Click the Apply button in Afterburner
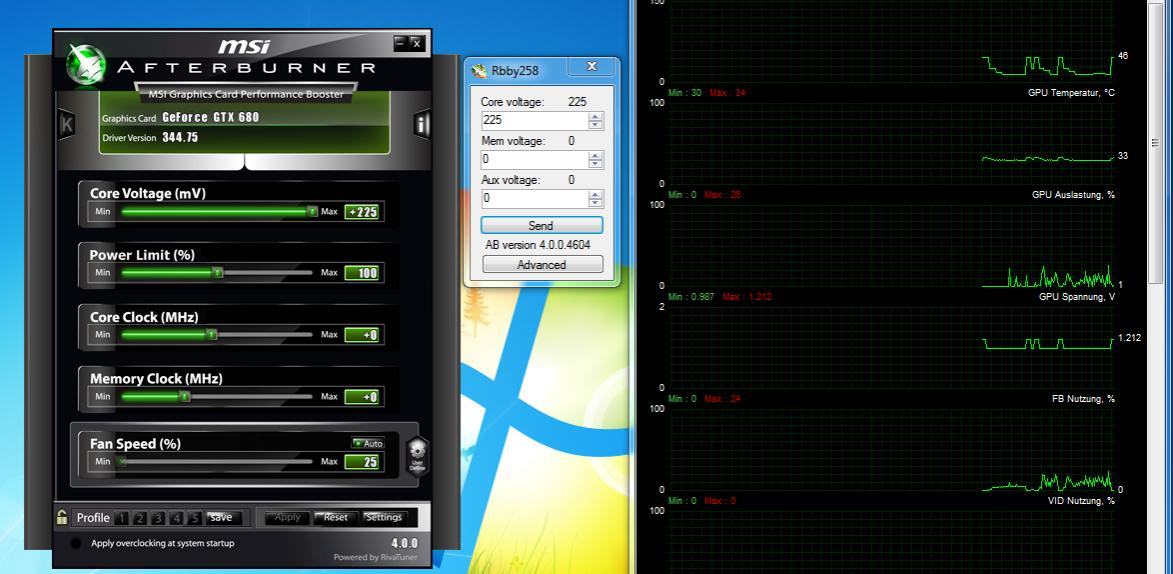Viewport: 1173px width, 574px height. click(x=287, y=517)
